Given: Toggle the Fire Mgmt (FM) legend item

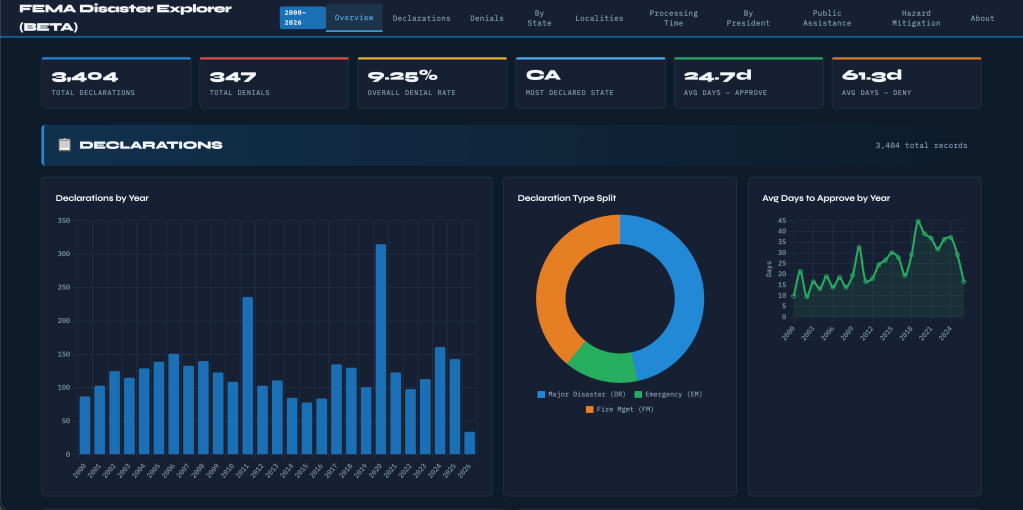Looking at the screenshot, I should (619, 409).
